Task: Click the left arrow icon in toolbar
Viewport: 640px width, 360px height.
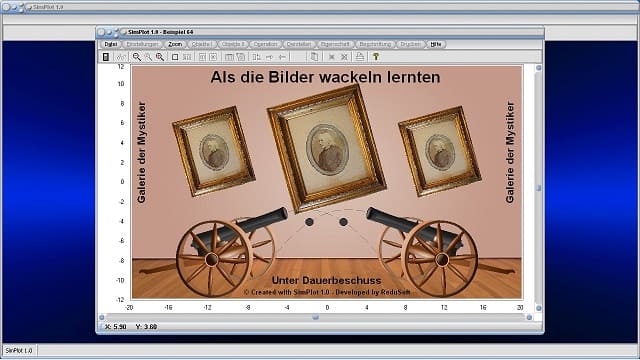Action: coord(282,57)
